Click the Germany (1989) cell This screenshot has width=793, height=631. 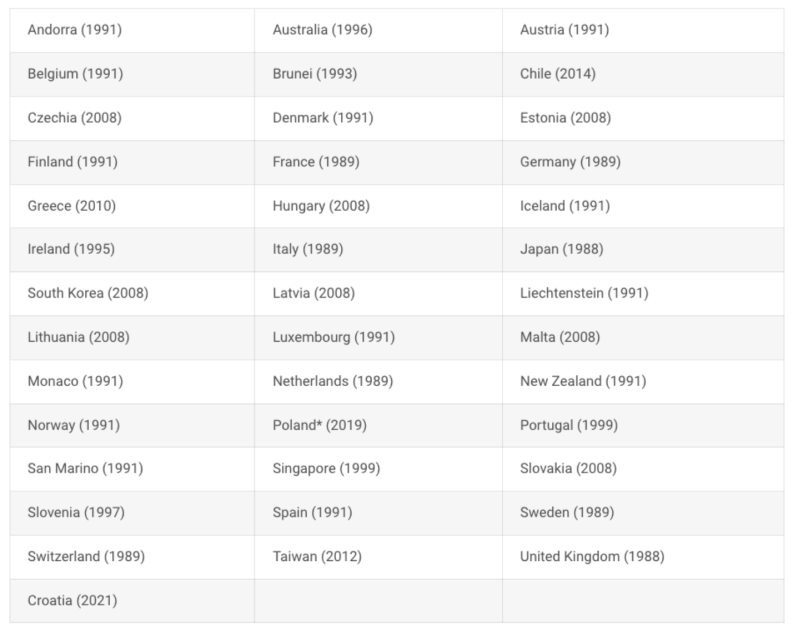pyautogui.click(x=570, y=162)
